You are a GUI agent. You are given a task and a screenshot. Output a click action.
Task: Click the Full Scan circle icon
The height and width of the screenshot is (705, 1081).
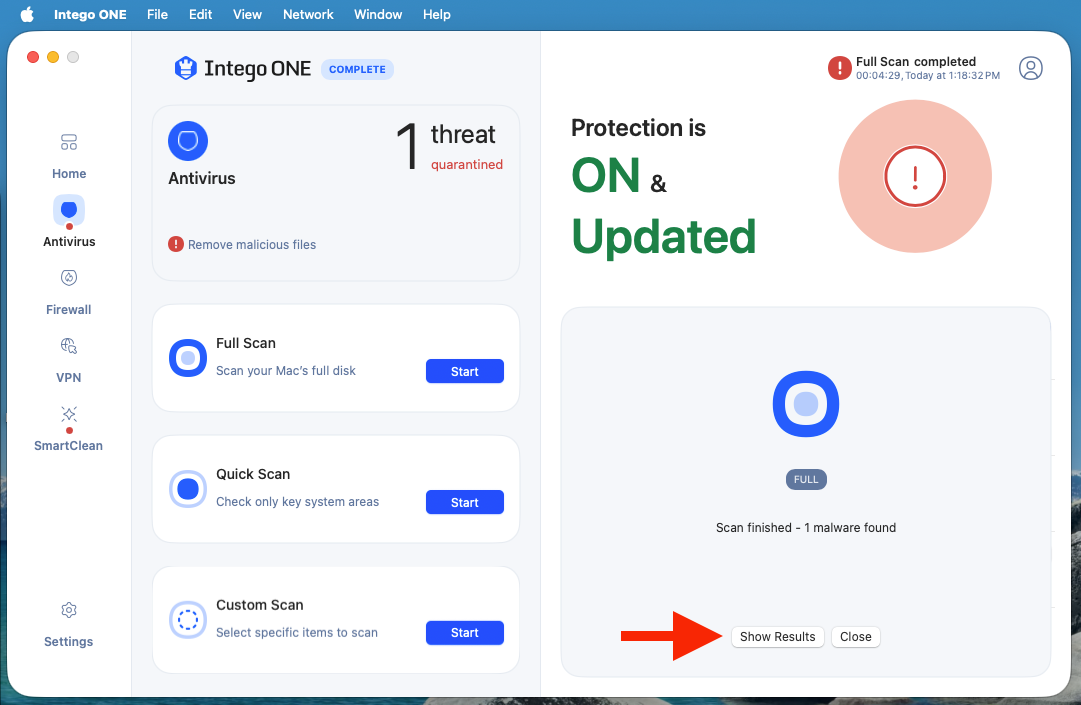188,358
